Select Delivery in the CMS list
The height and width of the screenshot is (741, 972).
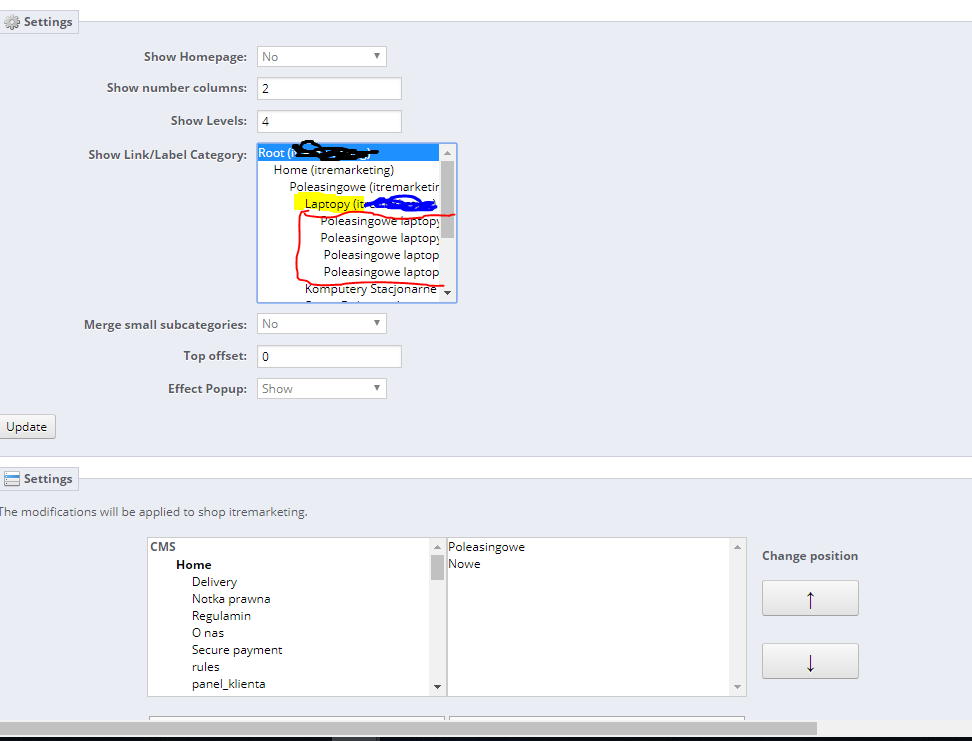coord(214,582)
